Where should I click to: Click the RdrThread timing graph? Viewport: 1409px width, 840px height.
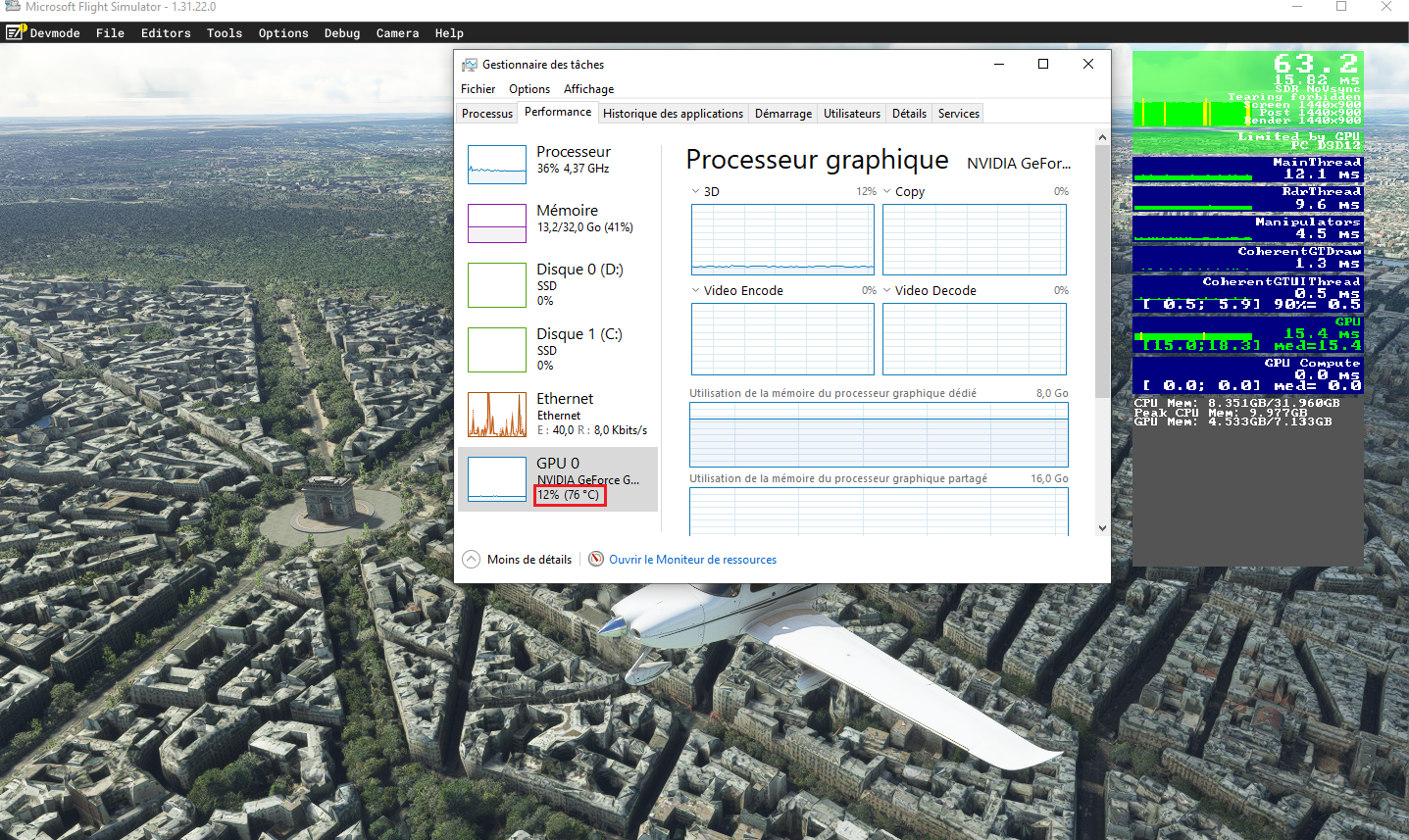1248,198
